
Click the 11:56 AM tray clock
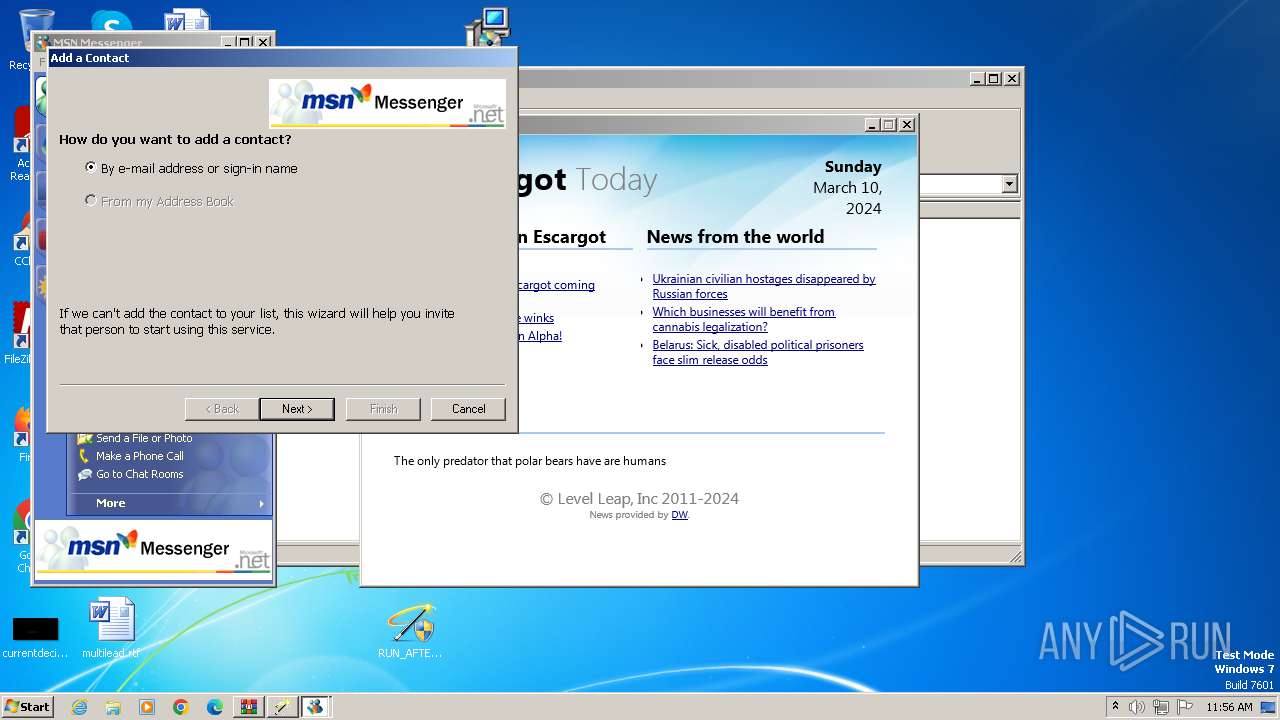coord(1229,707)
